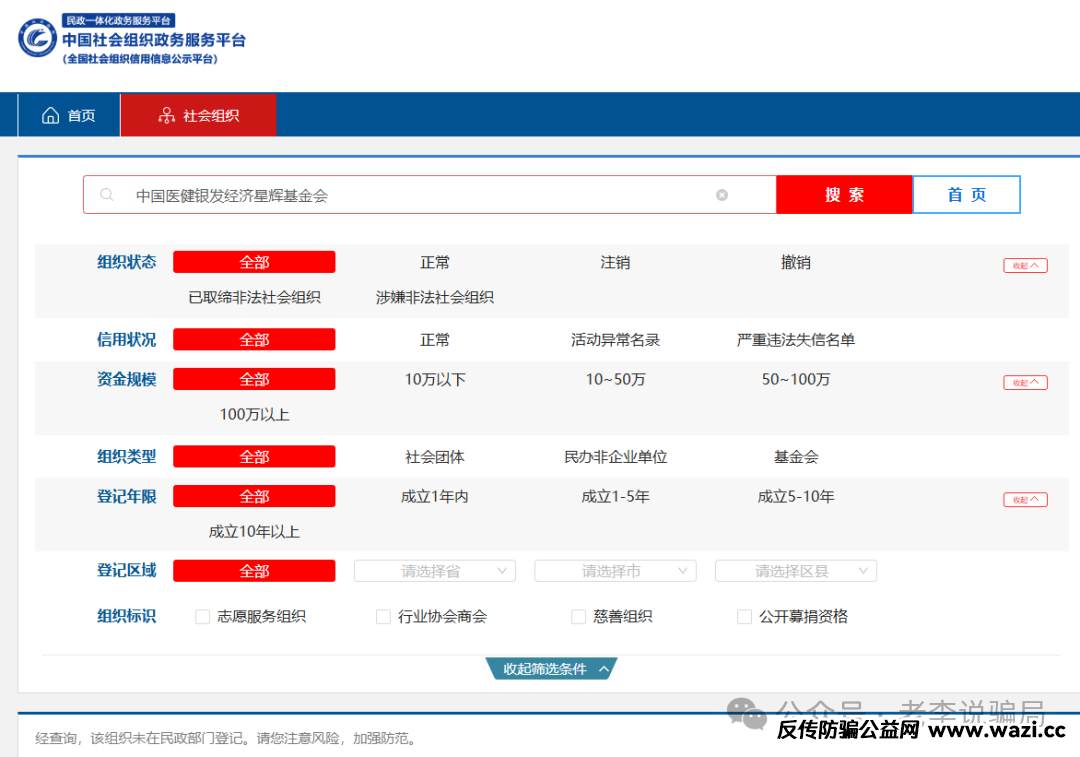Open the 请选择省 province dropdown

pos(434,570)
